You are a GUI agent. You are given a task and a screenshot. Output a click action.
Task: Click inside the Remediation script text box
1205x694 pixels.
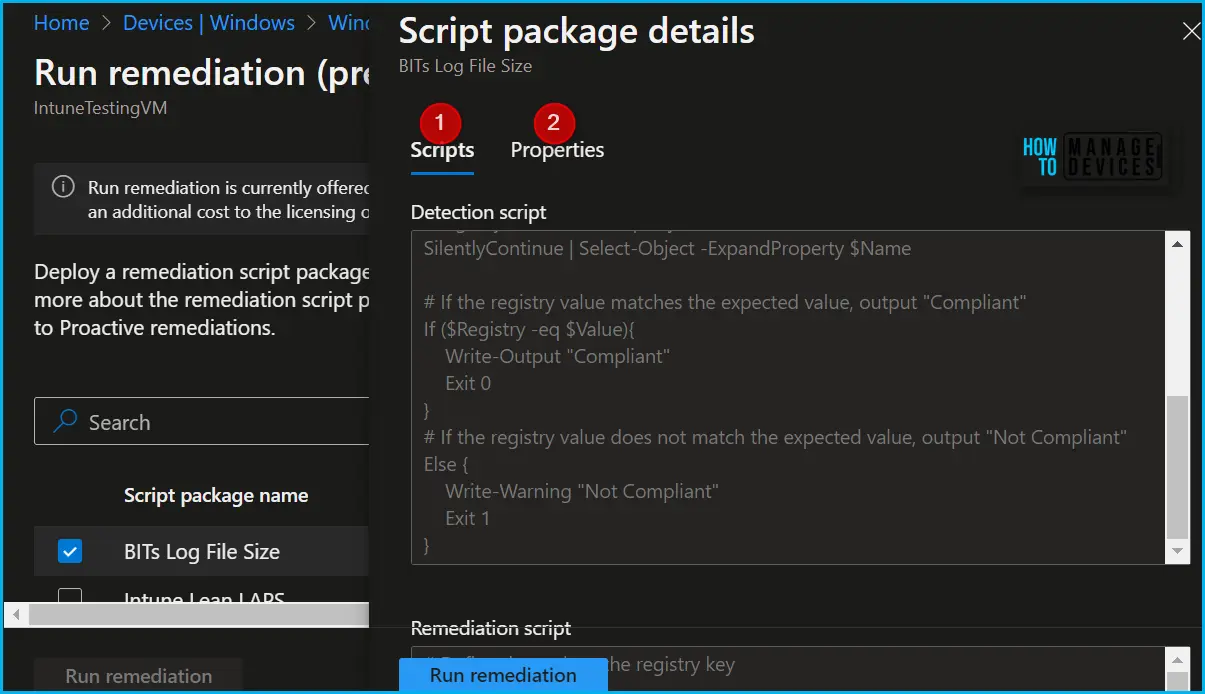(788, 668)
